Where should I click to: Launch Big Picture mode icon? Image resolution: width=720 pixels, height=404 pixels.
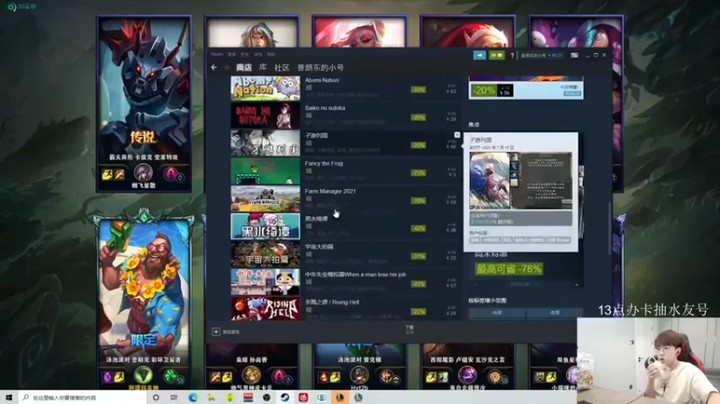[574, 55]
